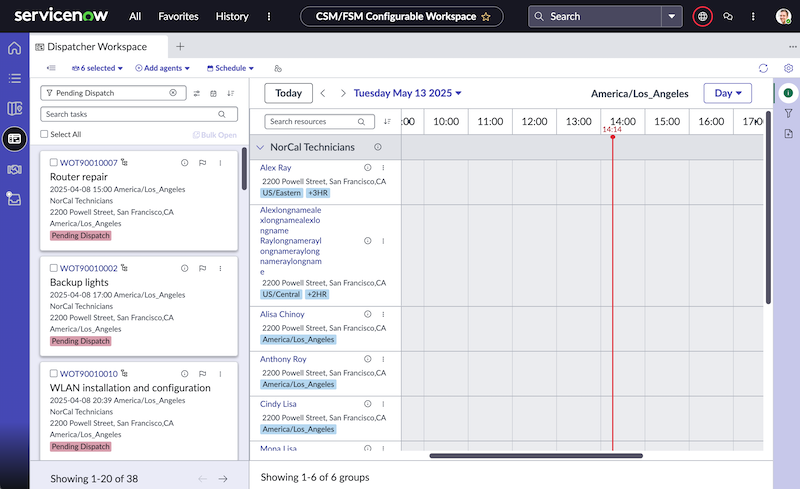Open more actions for Alisa Chinoy
The width and height of the screenshot is (800, 489).
pyautogui.click(x=383, y=314)
